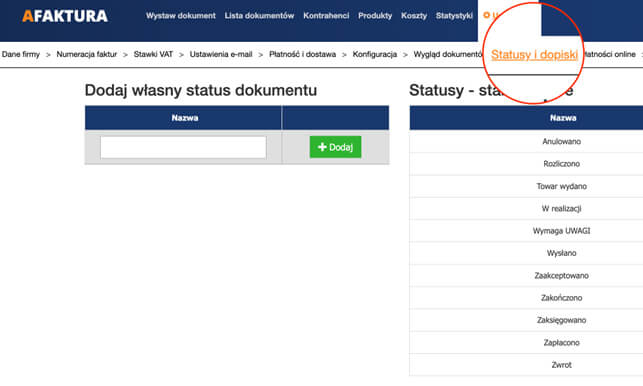Screen dimensions: 643x386
Task: Select the Zakończono status row
Action: coord(526,298)
